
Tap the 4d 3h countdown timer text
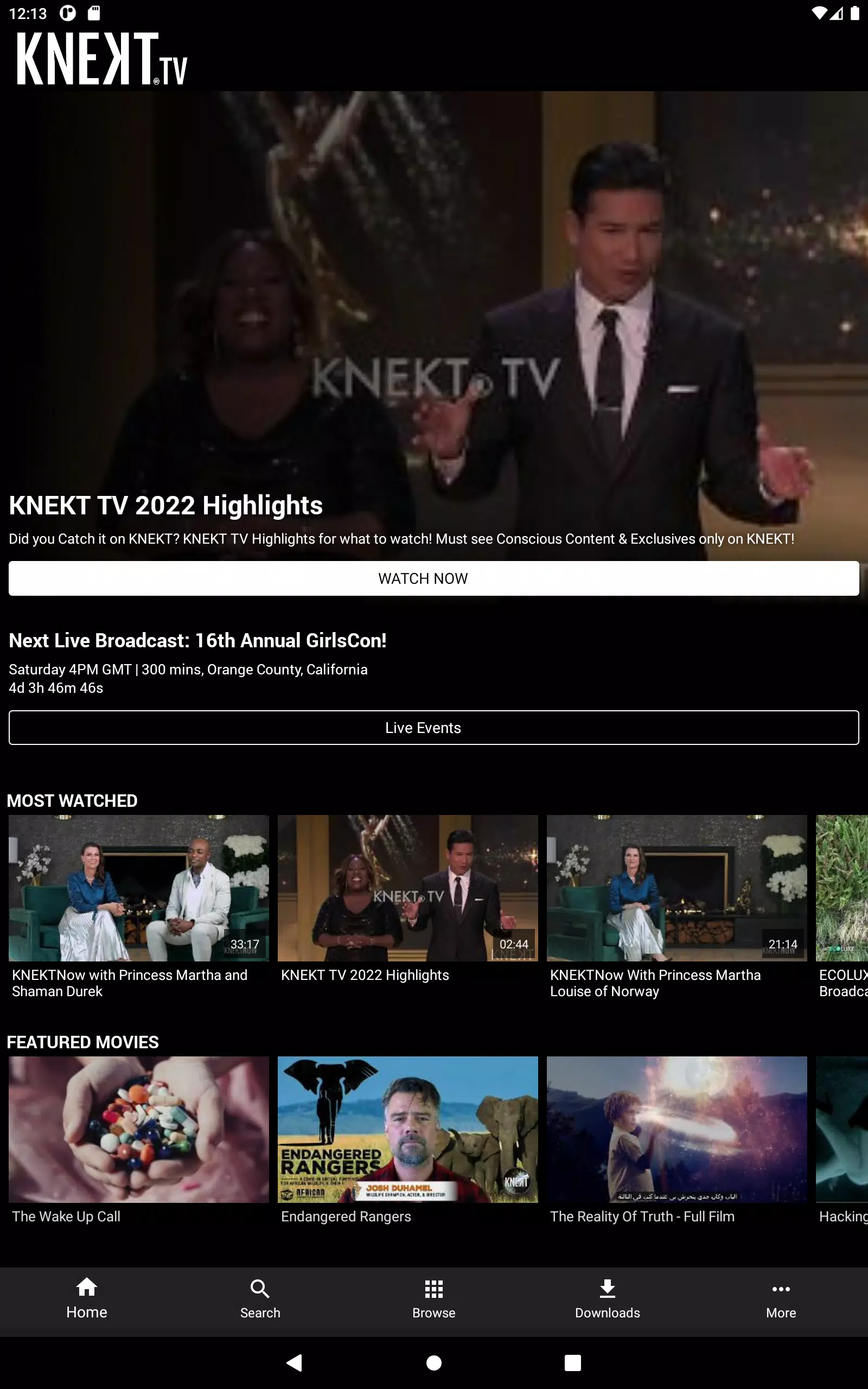(56, 688)
